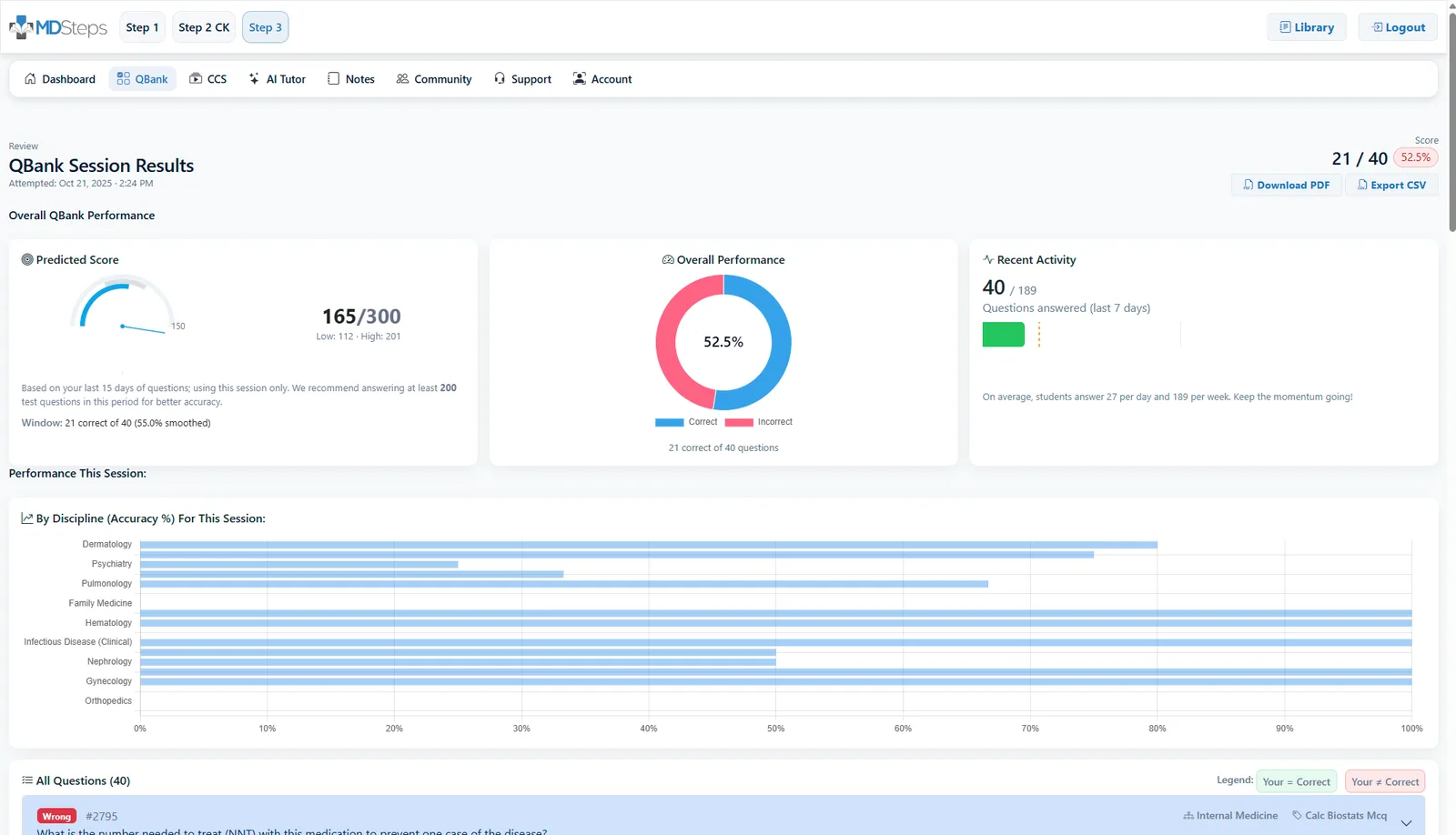Image resolution: width=1456 pixels, height=835 pixels.
Task: Download results as PDF
Action: tap(1286, 185)
